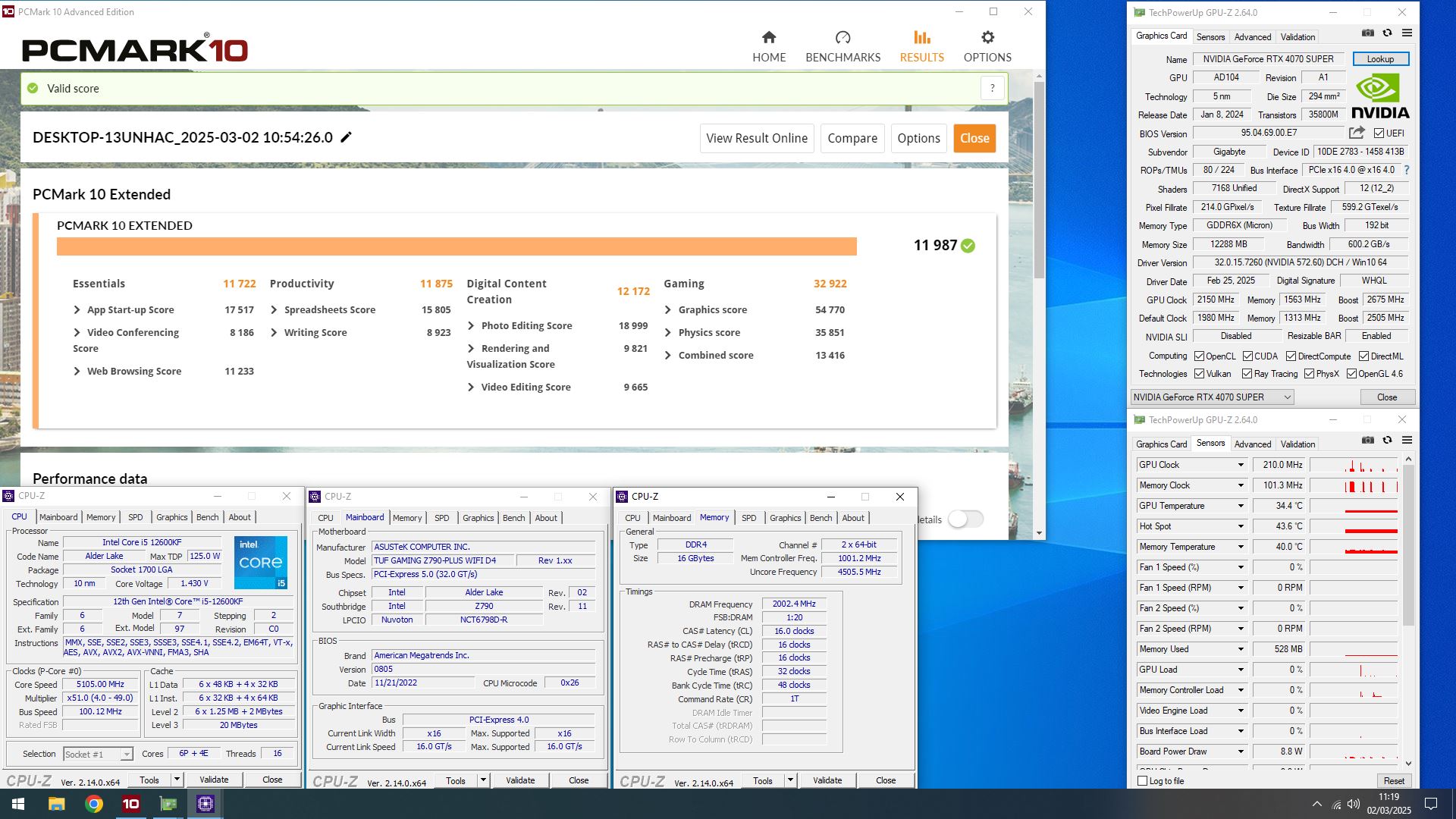Open lower GPU-Z sensors hamburger menu
Screen dimensions: 1456x819
click(x=1407, y=441)
